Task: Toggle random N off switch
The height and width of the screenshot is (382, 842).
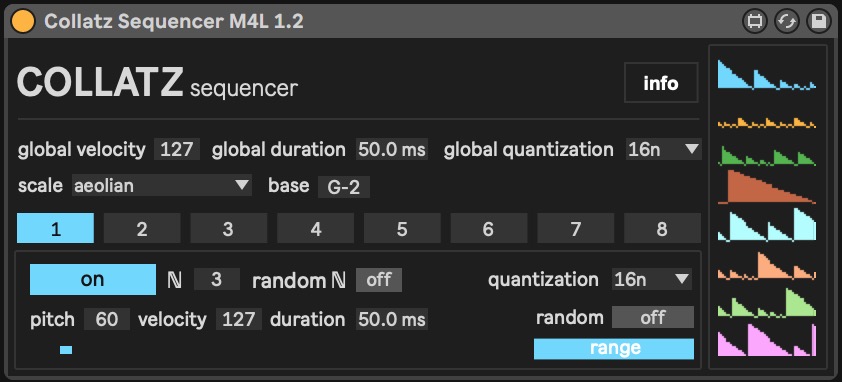Action: coord(379,280)
